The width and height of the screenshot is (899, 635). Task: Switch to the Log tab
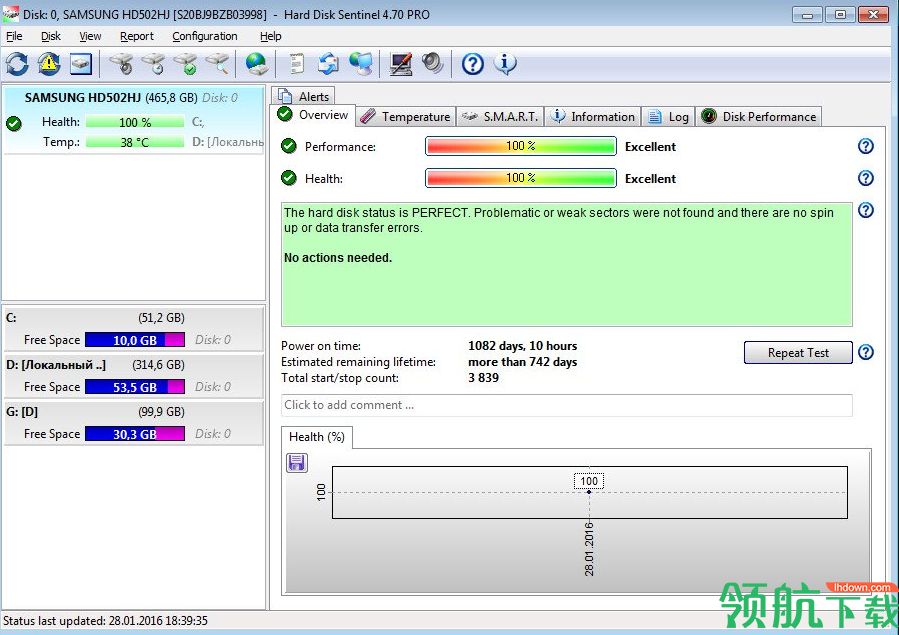tap(669, 116)
